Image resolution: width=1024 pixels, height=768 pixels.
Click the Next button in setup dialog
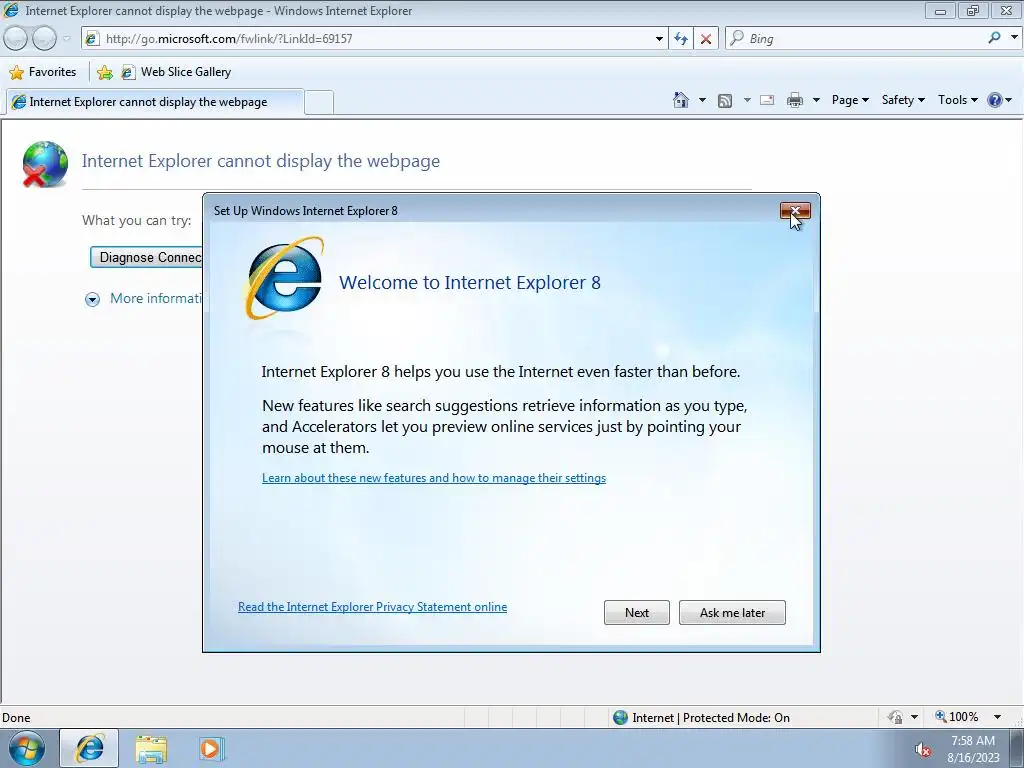pos(637,613)
